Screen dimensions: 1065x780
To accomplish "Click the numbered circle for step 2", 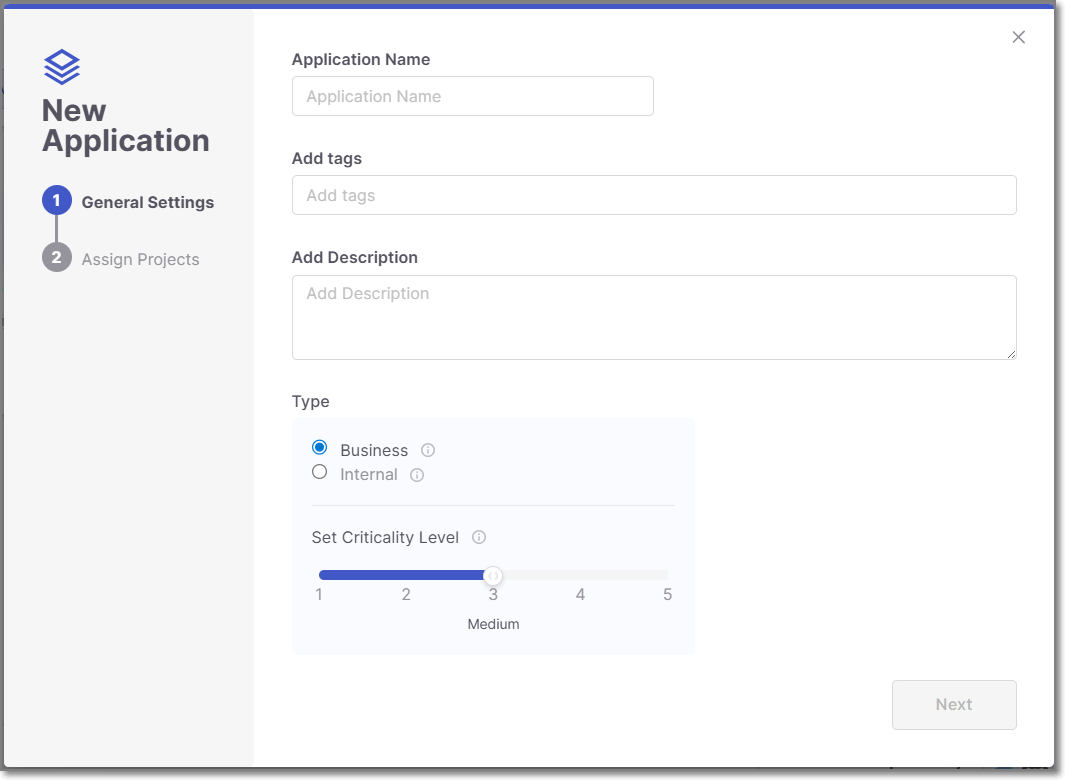I will 57,258.
